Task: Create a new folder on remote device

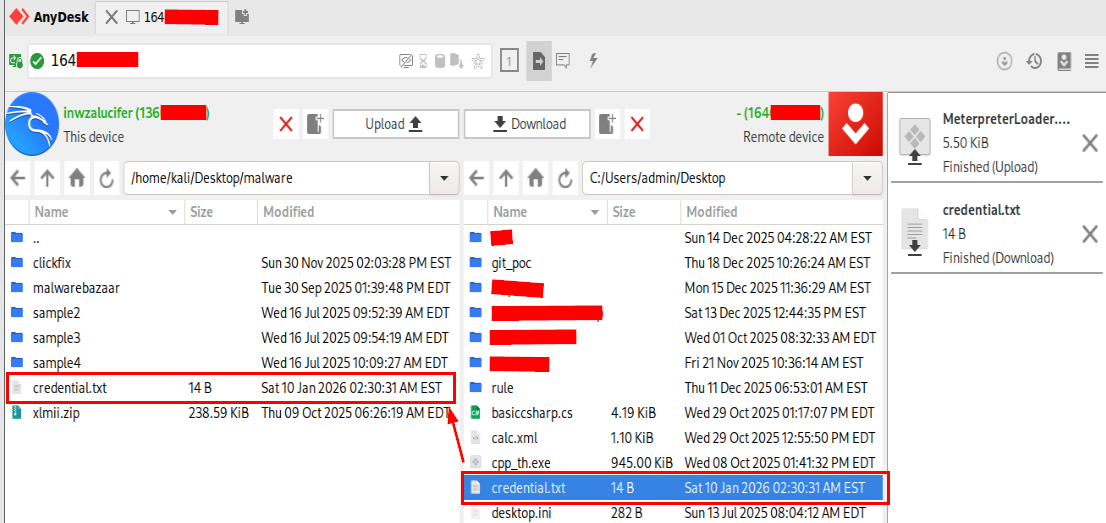Action: tap(607, 124)
